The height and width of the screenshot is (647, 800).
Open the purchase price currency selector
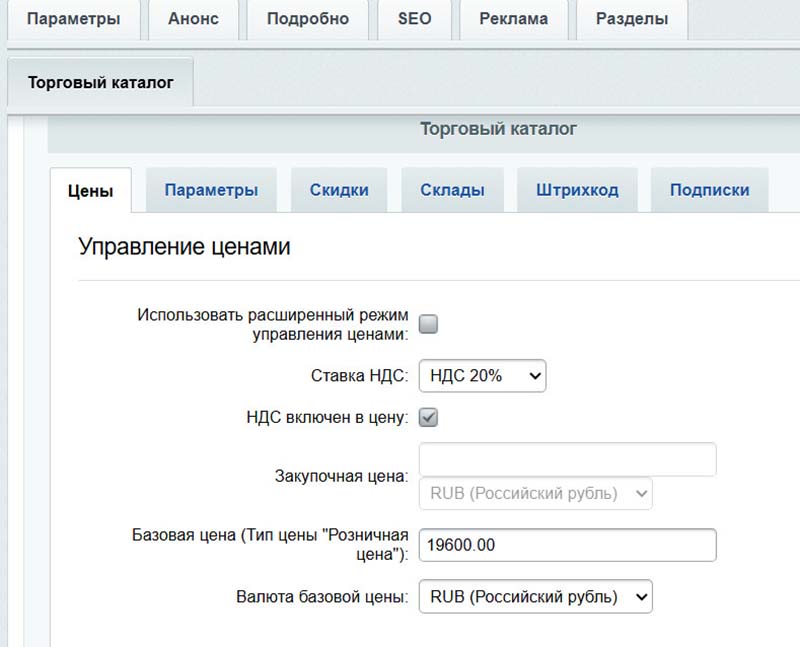click(535, 495)
